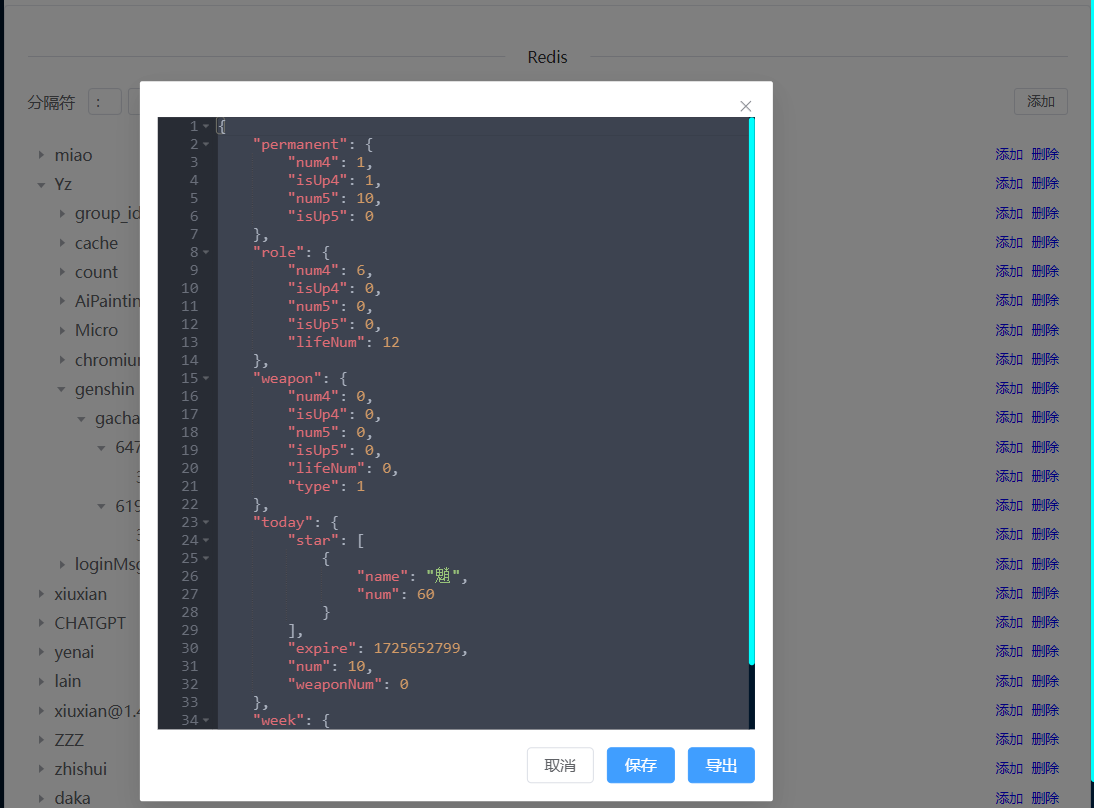Expand the Micro node arrow
Image resolution: width=1094 pixels, height=808 pixels.
pos(62,330)
